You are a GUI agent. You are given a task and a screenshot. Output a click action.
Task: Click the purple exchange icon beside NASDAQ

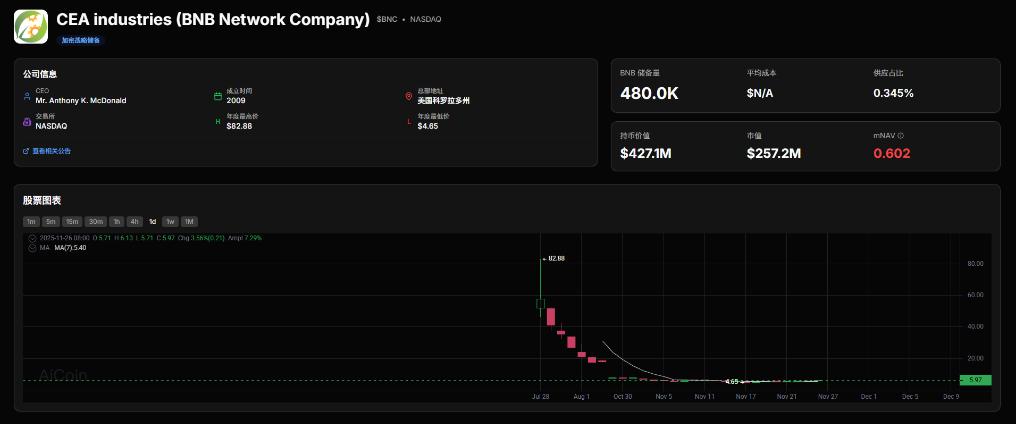(27, 121)
